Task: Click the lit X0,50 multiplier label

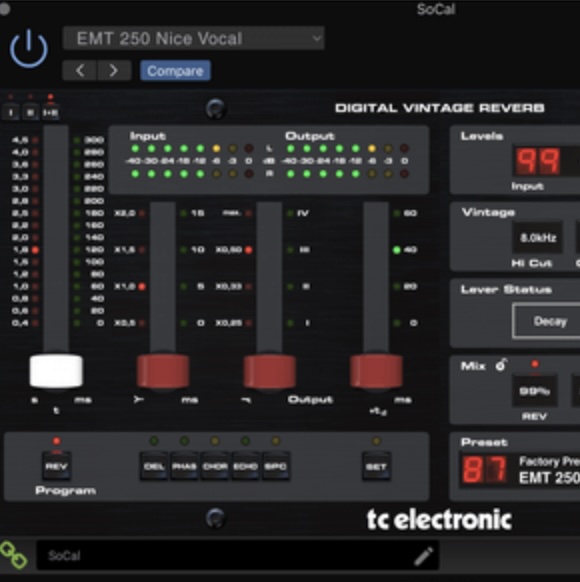Action: (x=229, y=249)
